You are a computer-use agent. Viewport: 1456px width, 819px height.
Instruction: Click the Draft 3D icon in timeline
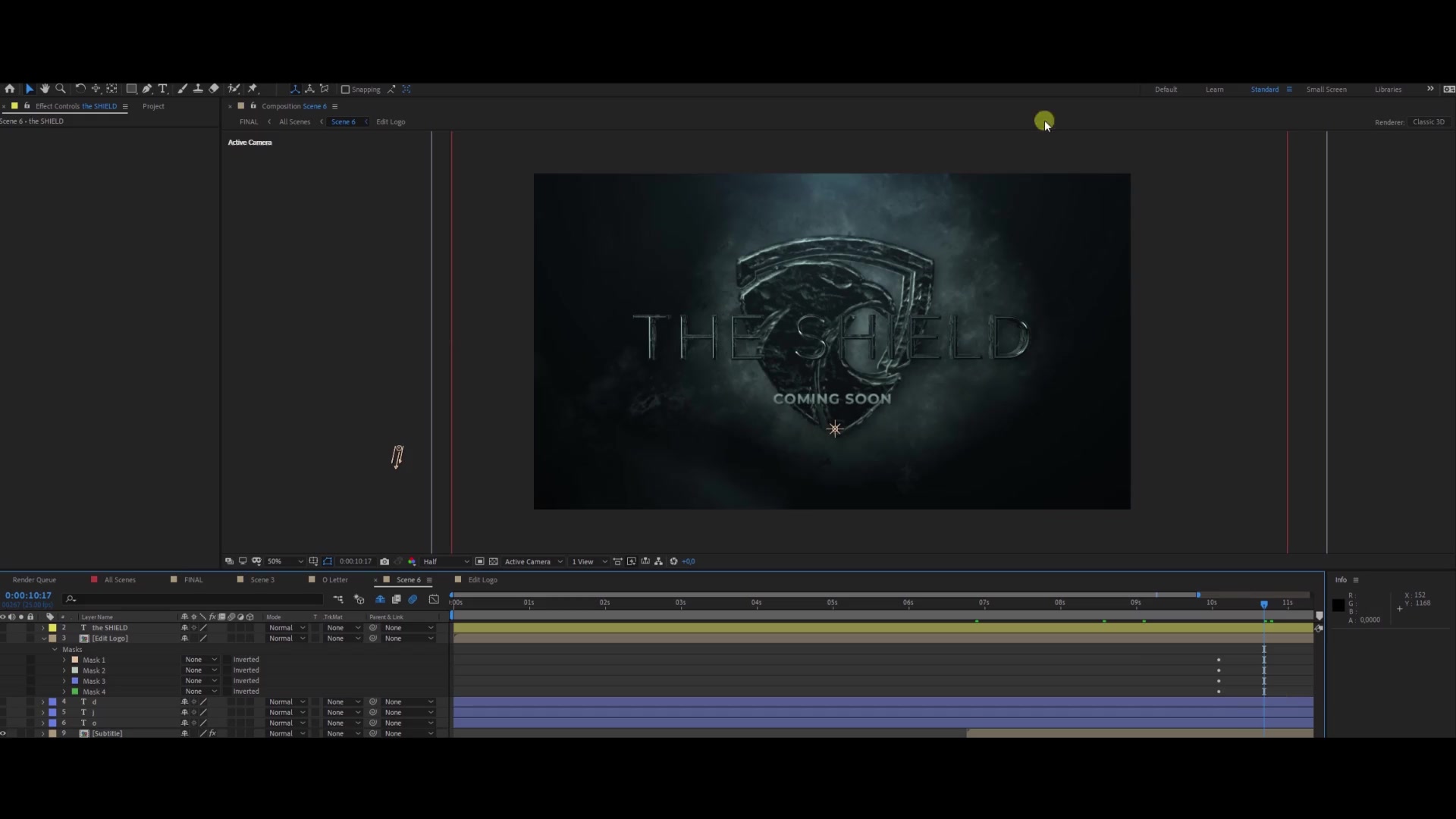tap(359, 600)
